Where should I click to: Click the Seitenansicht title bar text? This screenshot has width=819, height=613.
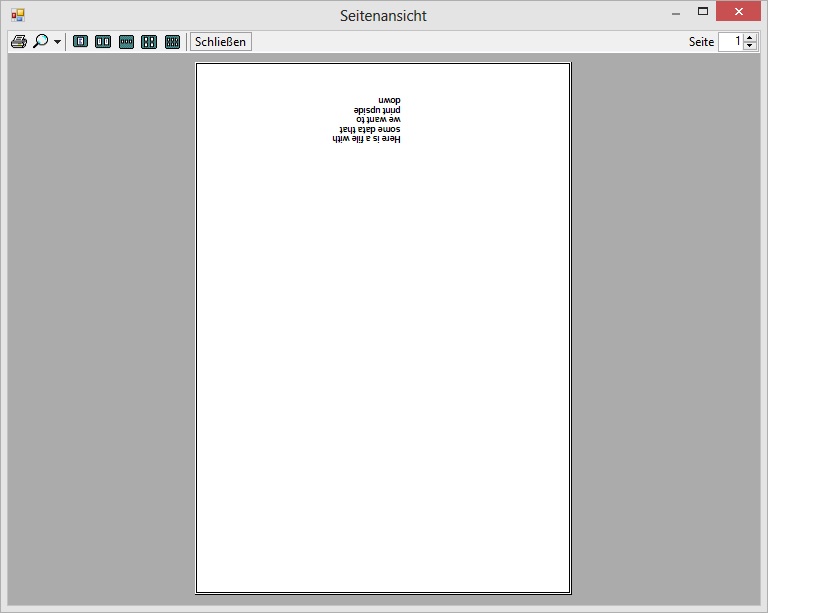click(x=383, y=16)
